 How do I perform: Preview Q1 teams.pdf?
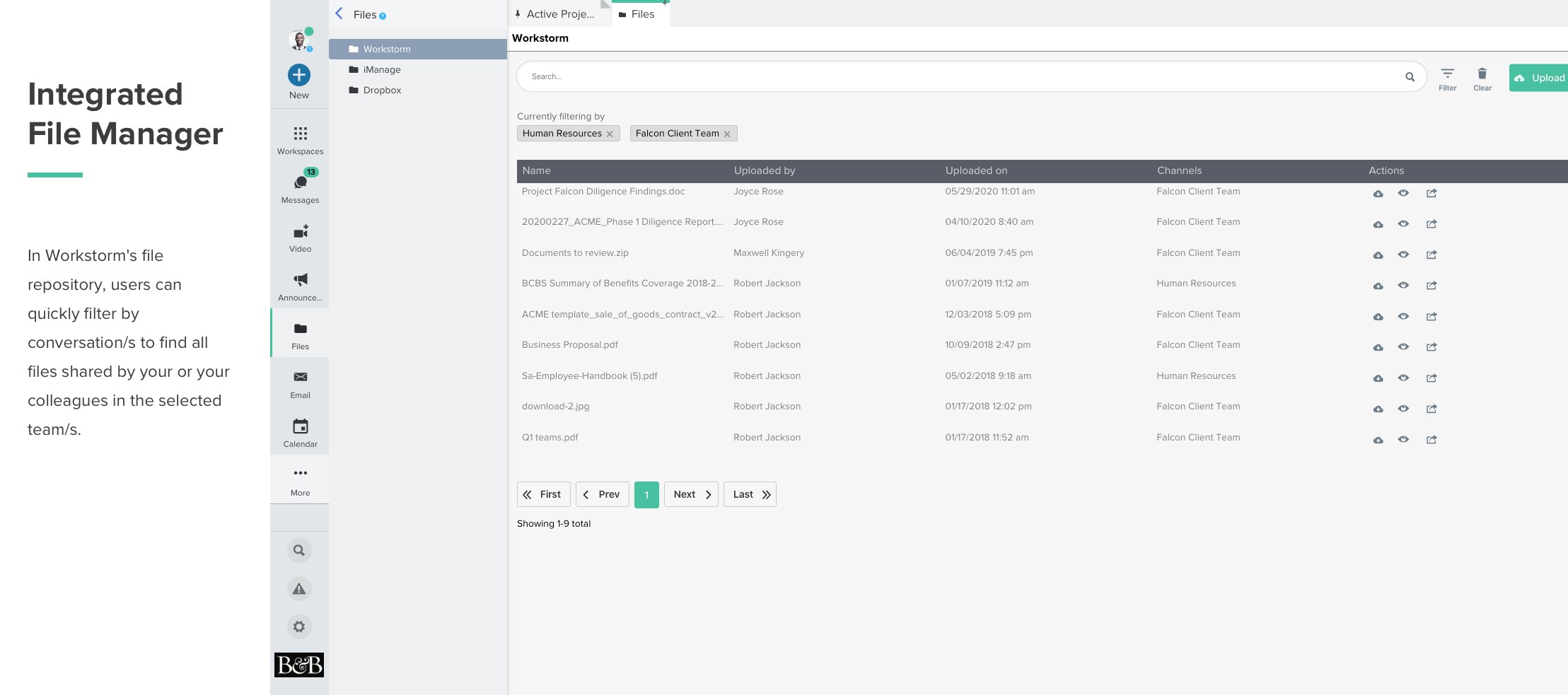point(1403,439)
